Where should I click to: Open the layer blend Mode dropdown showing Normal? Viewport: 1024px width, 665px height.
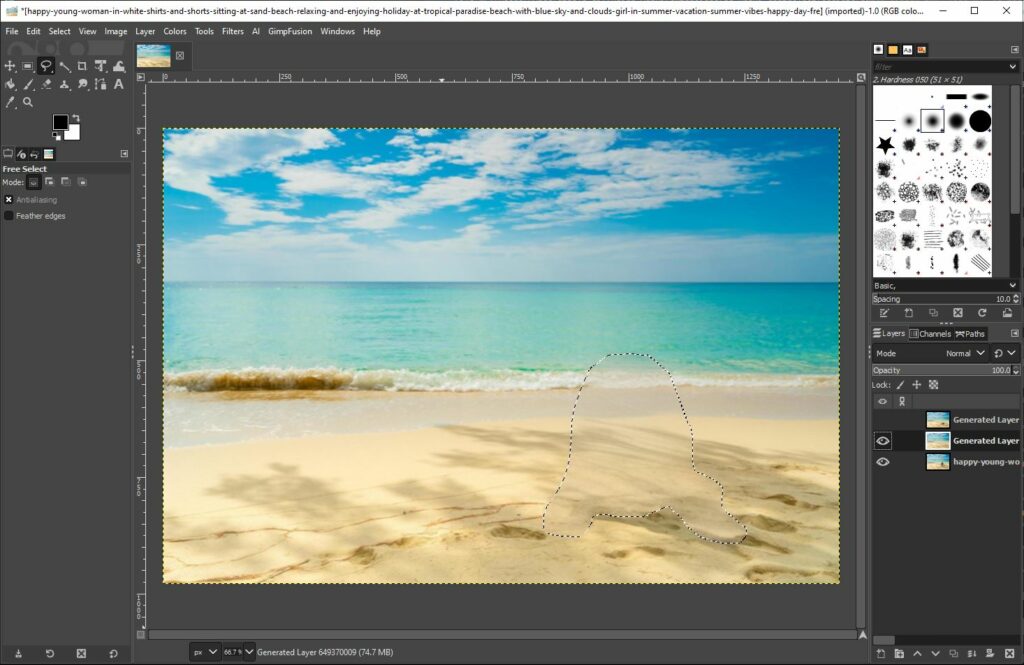coord(963,353)
